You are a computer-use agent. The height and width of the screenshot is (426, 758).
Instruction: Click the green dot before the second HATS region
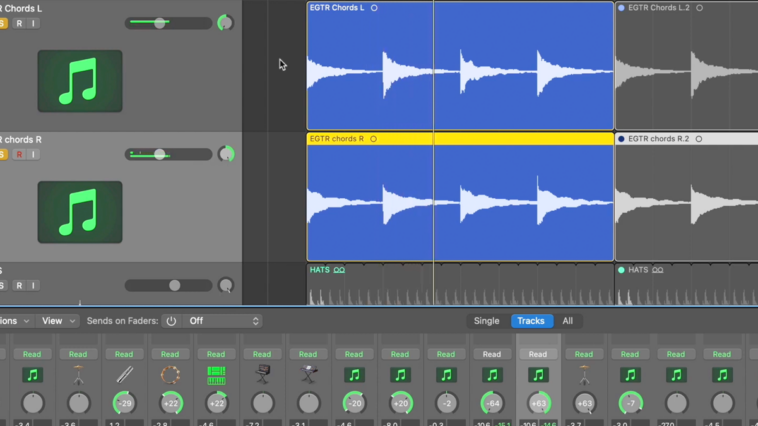[x=621, y=270]
